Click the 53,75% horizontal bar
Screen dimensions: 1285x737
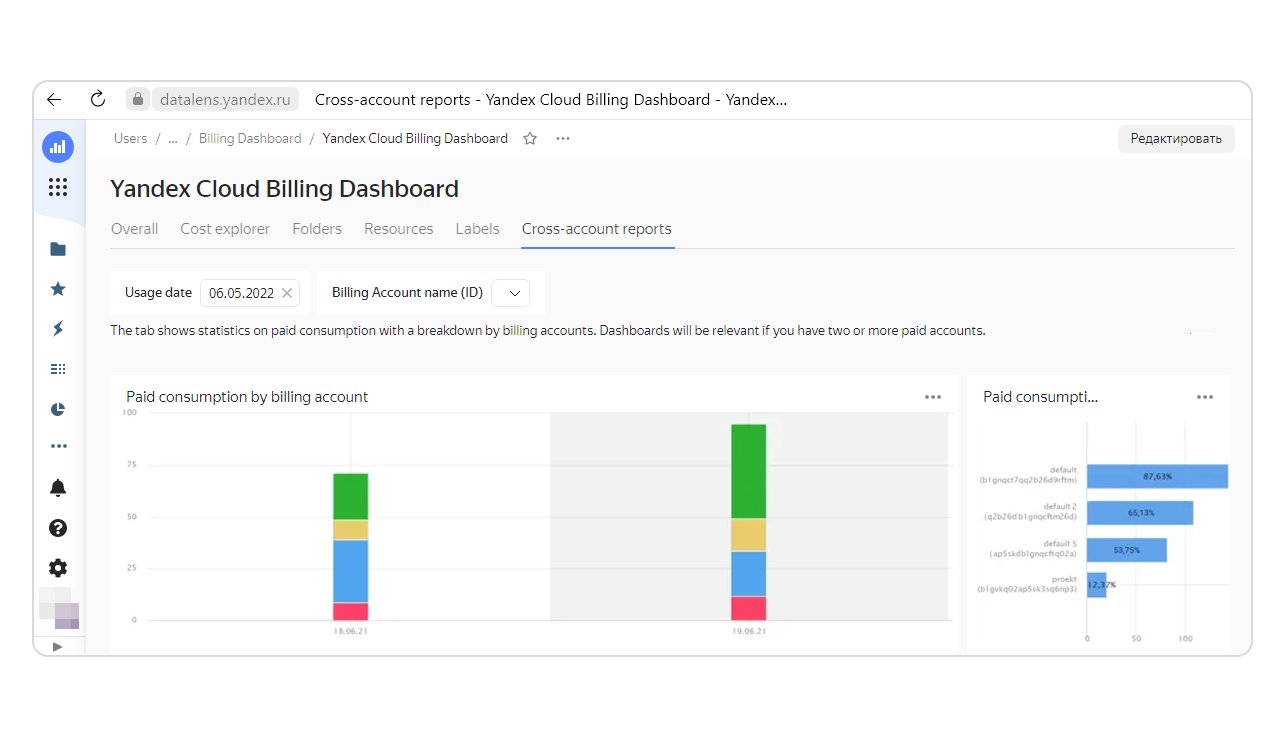[x=1127, y=550]
